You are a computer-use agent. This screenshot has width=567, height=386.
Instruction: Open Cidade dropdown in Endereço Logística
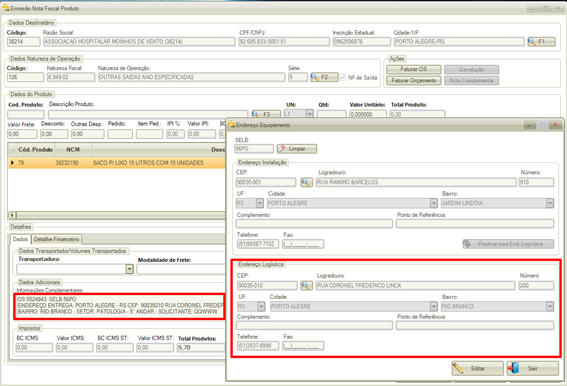434,306
